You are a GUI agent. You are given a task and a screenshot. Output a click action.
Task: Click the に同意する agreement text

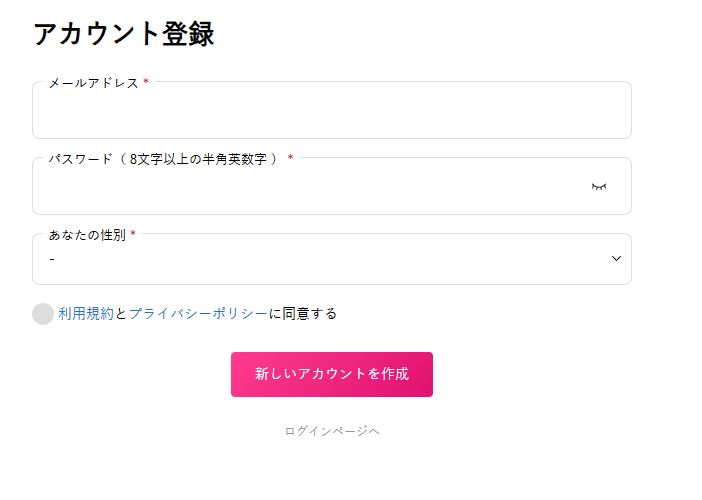(303, 314)
